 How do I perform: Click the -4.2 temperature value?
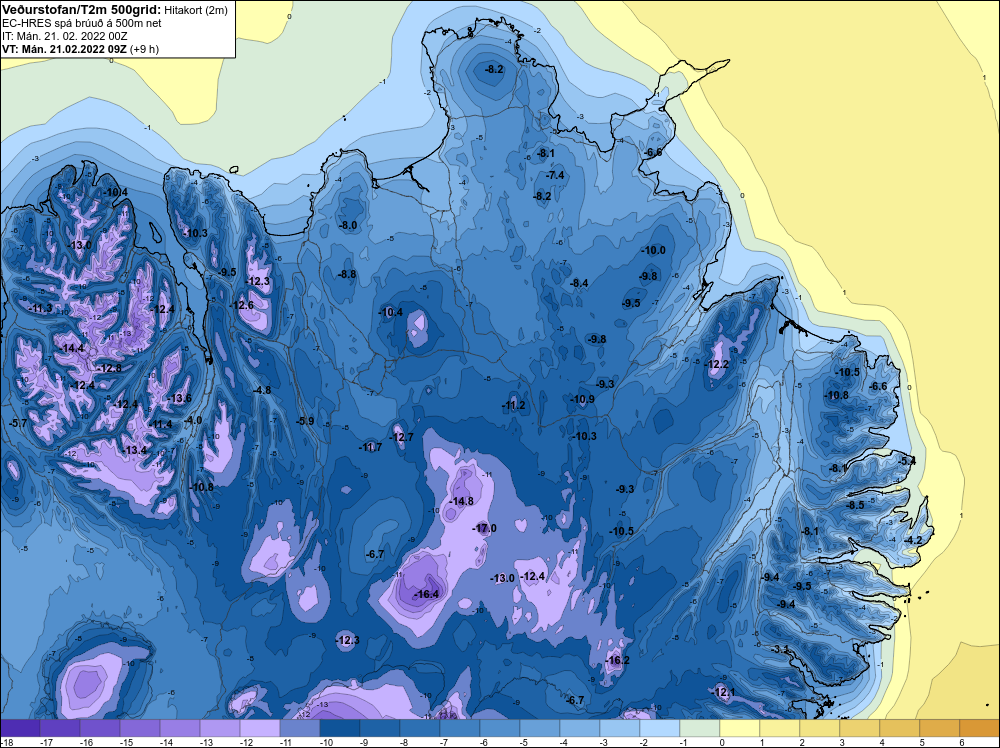pyautogui.click(x=913, y=540)
